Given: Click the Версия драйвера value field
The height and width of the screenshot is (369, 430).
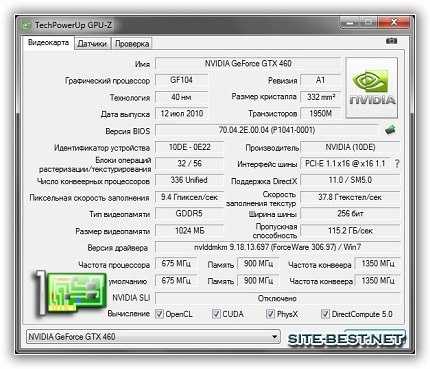Looking at the screenshot, I should click(278, 248).
